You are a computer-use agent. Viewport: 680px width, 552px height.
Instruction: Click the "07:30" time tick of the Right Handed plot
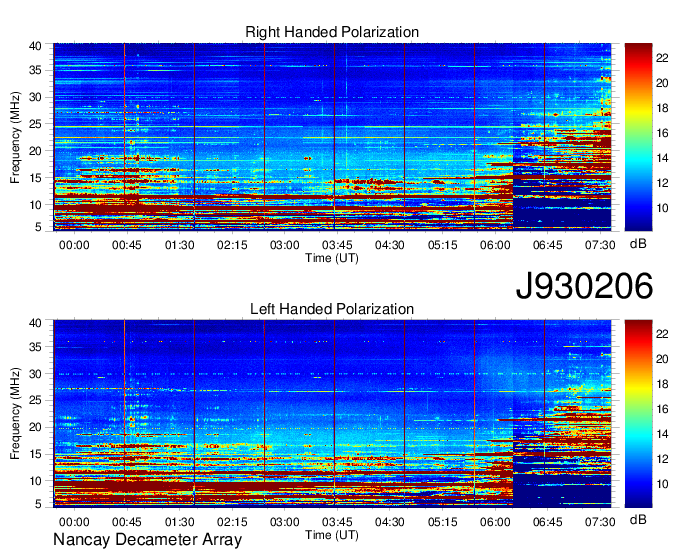[x=600, y=245]
